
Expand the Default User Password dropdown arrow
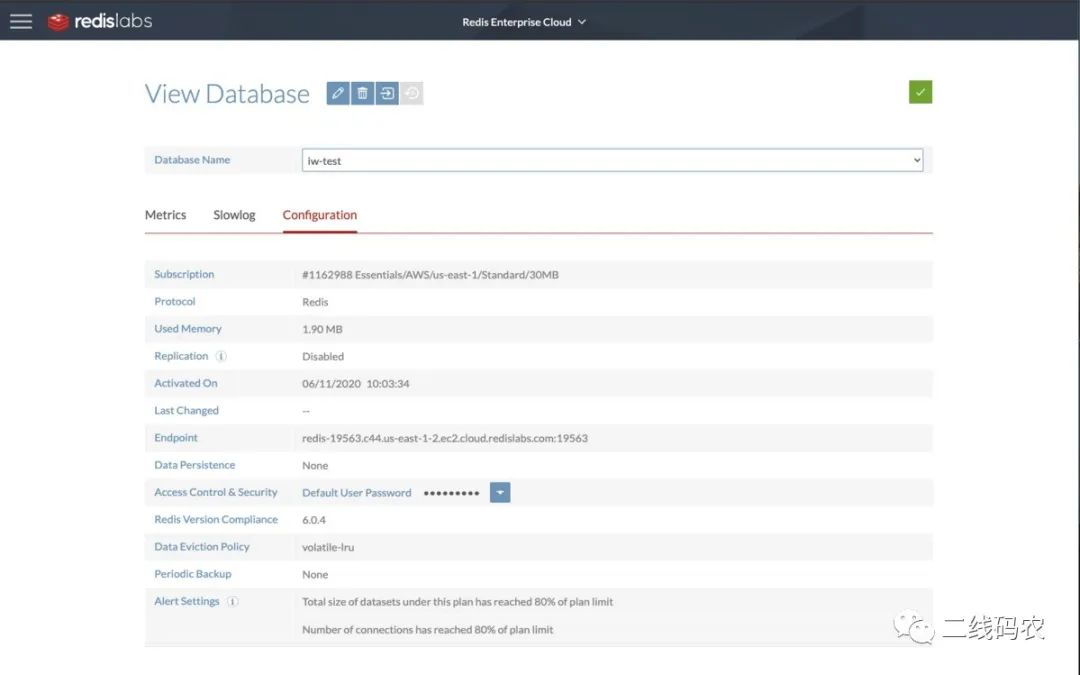coord(500,492)
